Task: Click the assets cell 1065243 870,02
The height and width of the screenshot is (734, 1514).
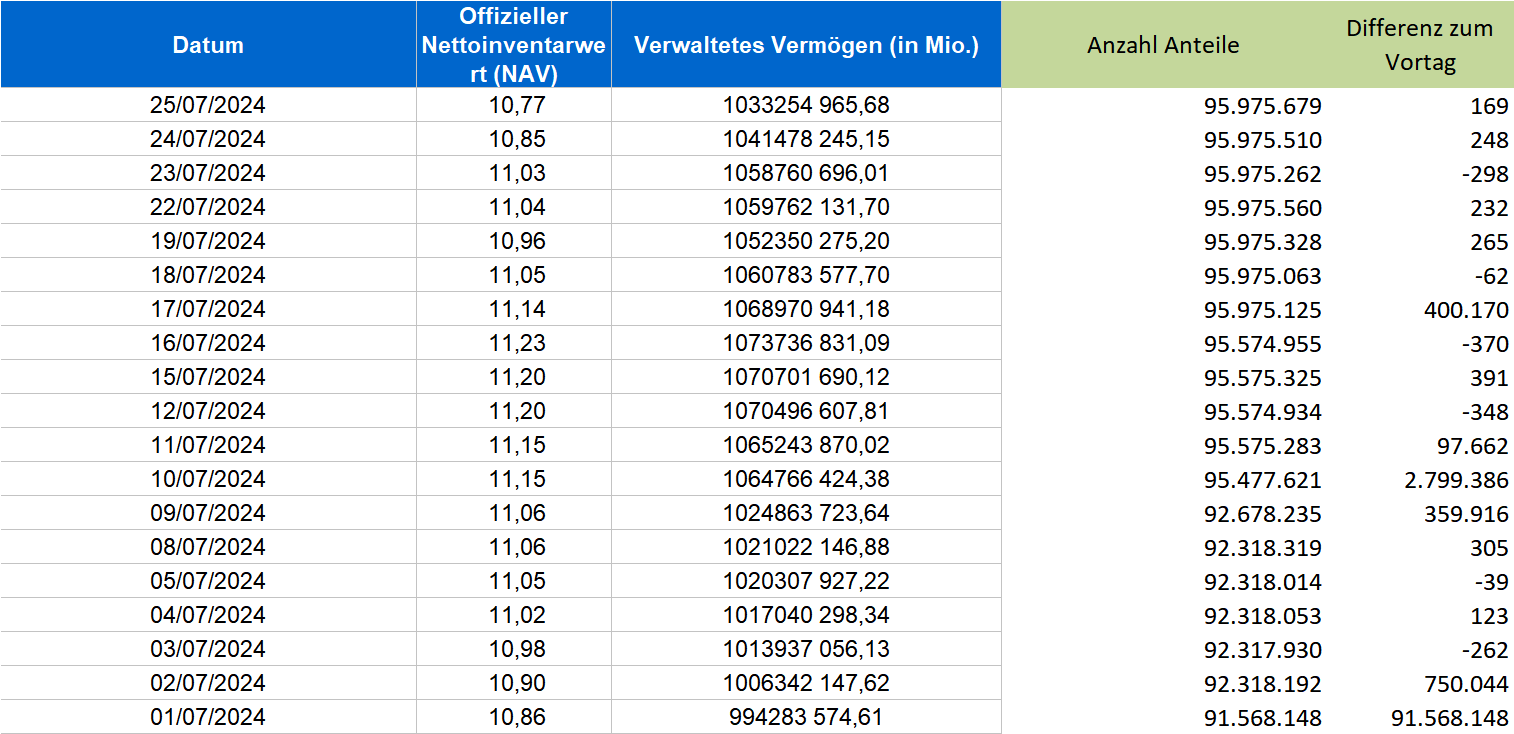Action: (806, 445)
